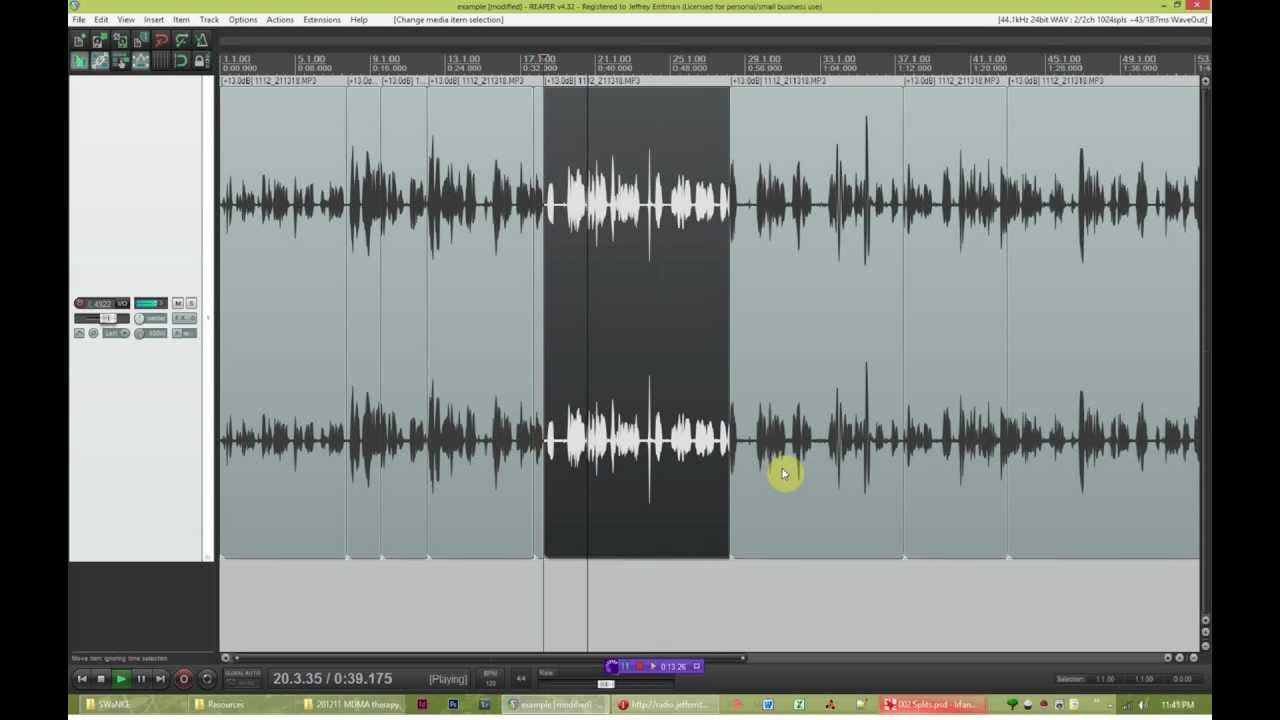Click the green Play button
The width and height of the screenshot is (1280, 720).
[x=121, y=679]
